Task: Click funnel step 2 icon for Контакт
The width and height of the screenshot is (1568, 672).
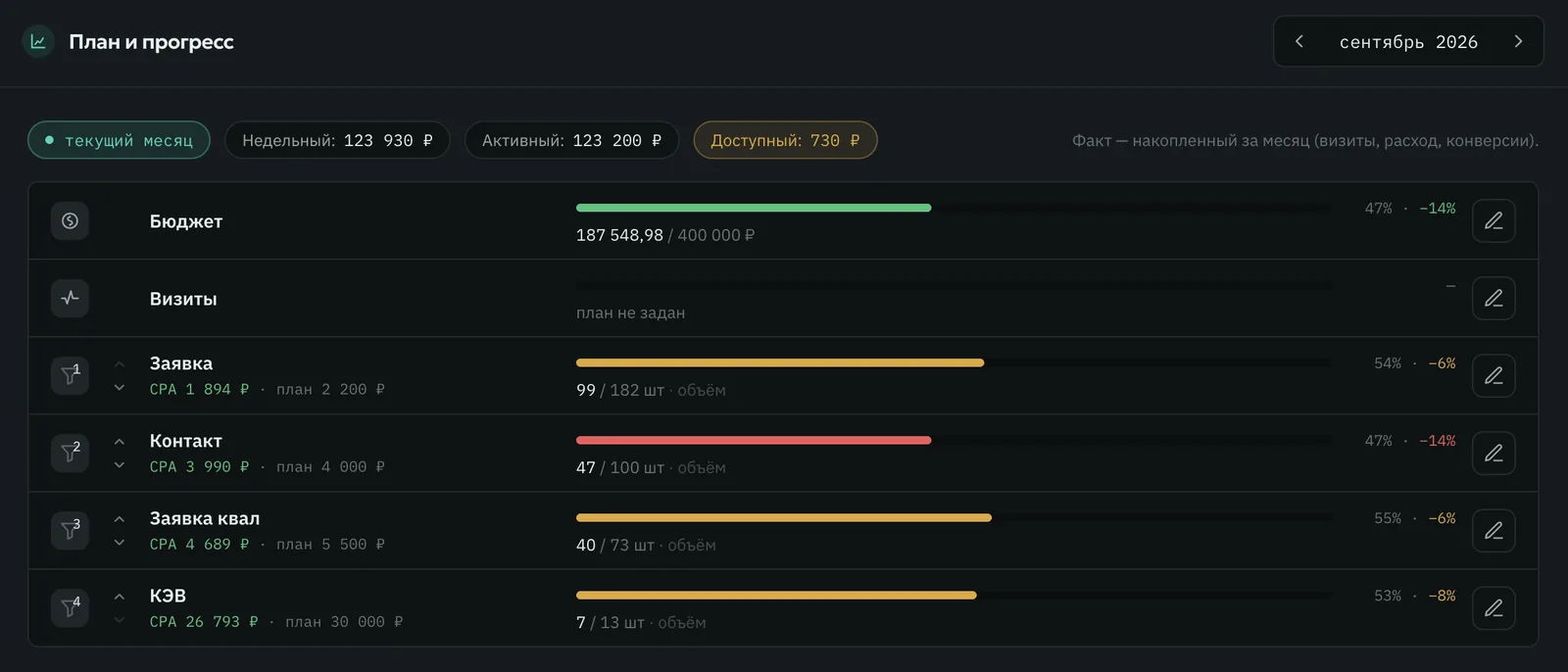Action: [x=70, y=453]
